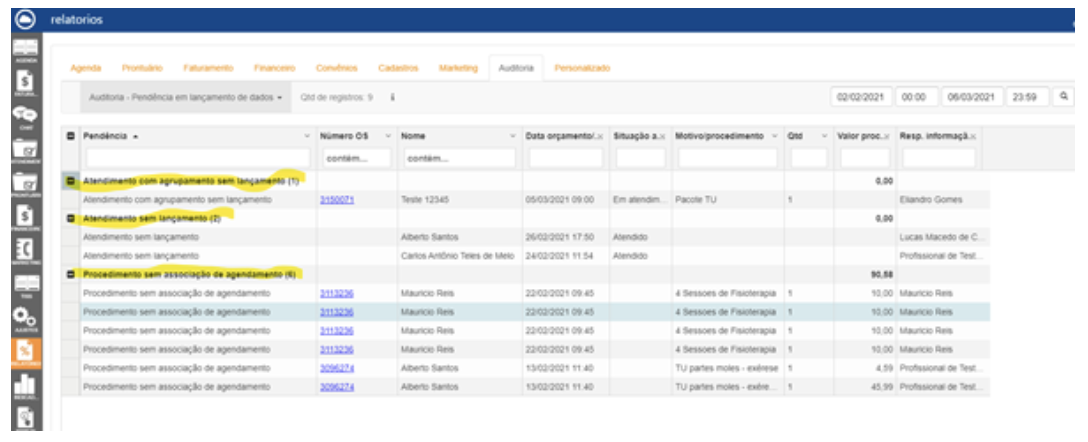Click the cloud logo at top left
The width and height of the screenshot is (1088, 442).
pyautogui.click(x=24, y=19)
